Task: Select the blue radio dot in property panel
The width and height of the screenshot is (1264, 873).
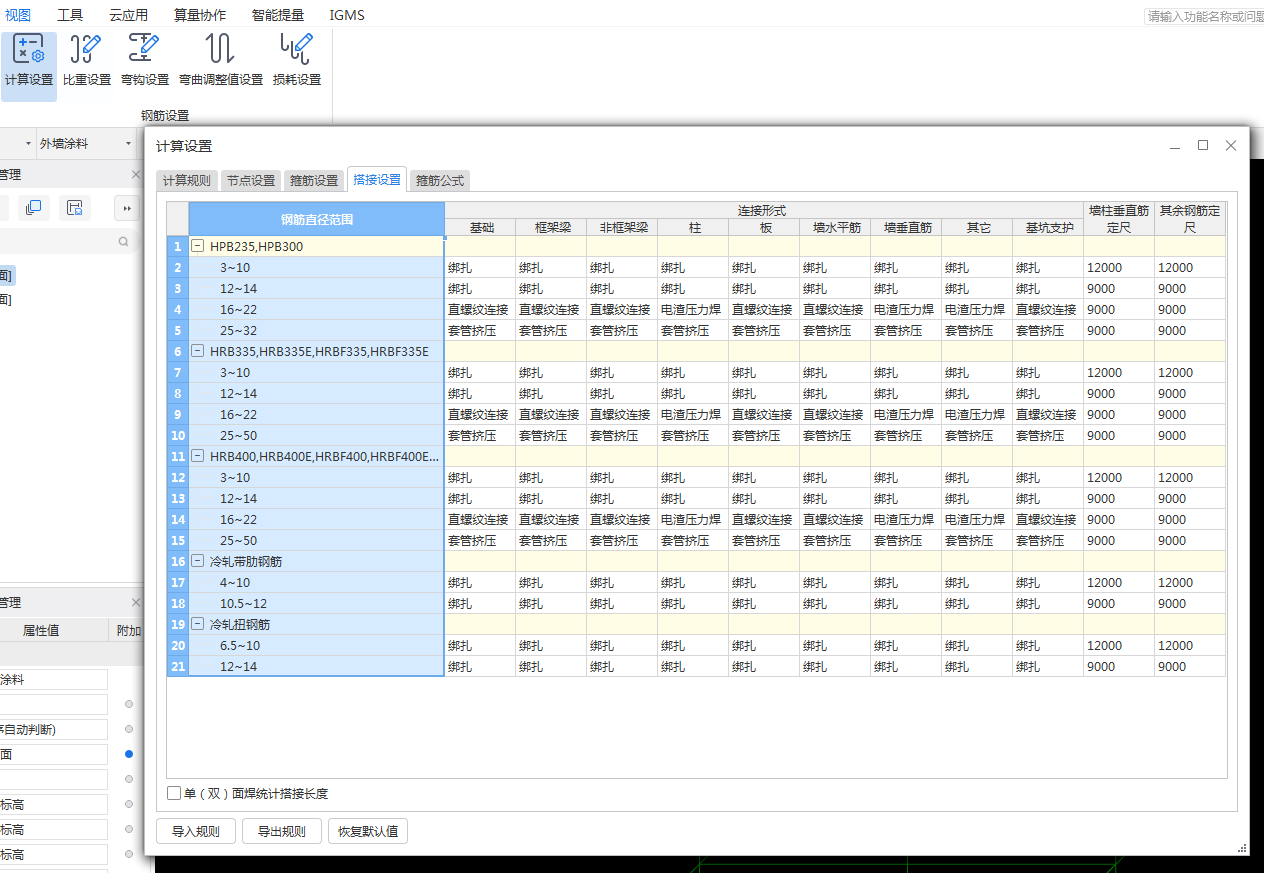Action: point(129,754)
